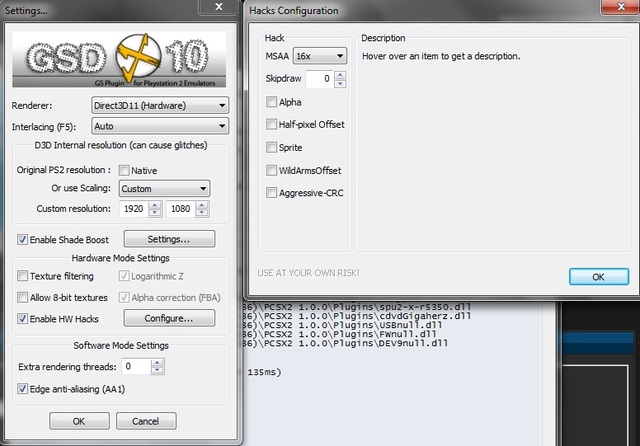Image resolution: width=640 pixels, height=446 pixels.
Task: Cancel the GSdx settings dialog
Action: point(146,421)
